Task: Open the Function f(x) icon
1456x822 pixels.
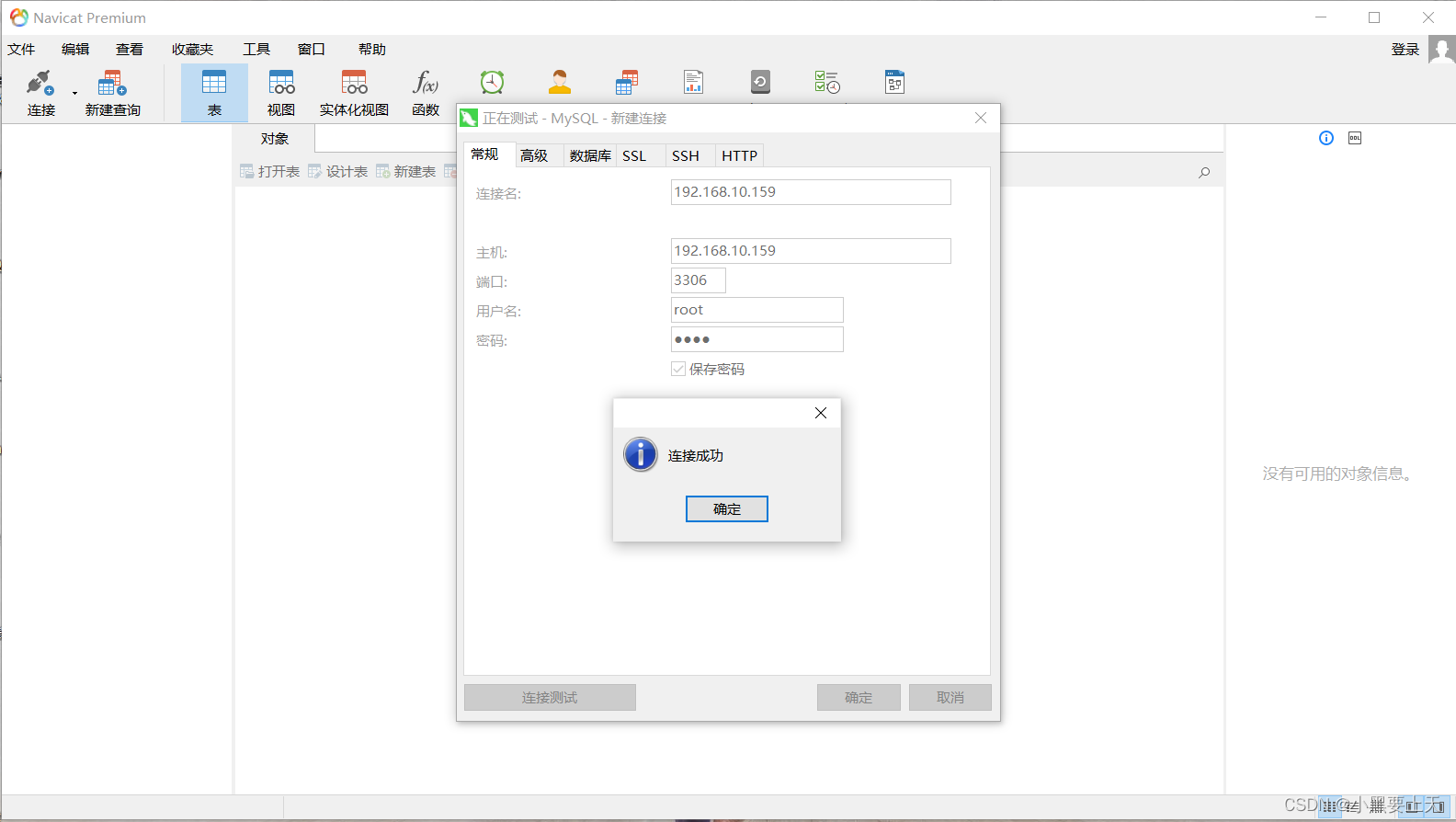Action: tap(426, 83)
